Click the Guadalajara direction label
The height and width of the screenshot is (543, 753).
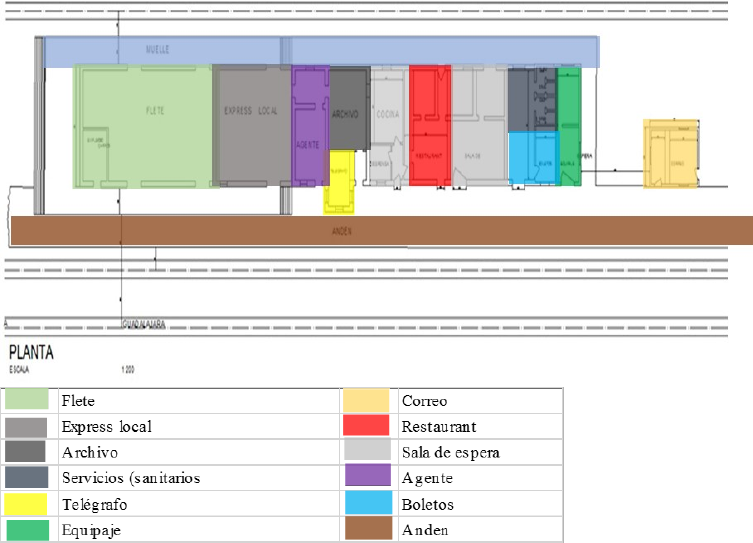(143, 324)
